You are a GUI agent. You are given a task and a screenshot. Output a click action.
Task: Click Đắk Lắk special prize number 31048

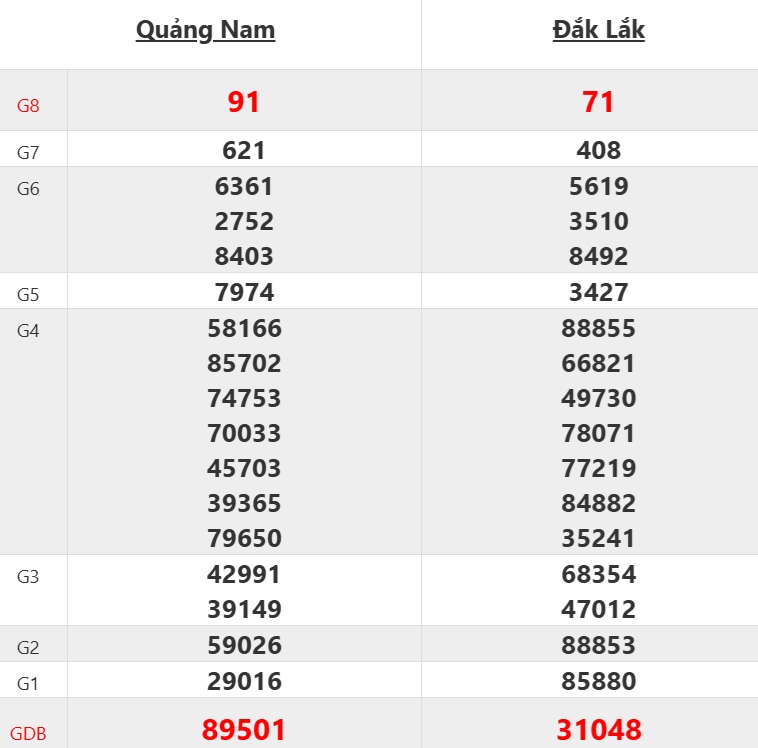598,730
